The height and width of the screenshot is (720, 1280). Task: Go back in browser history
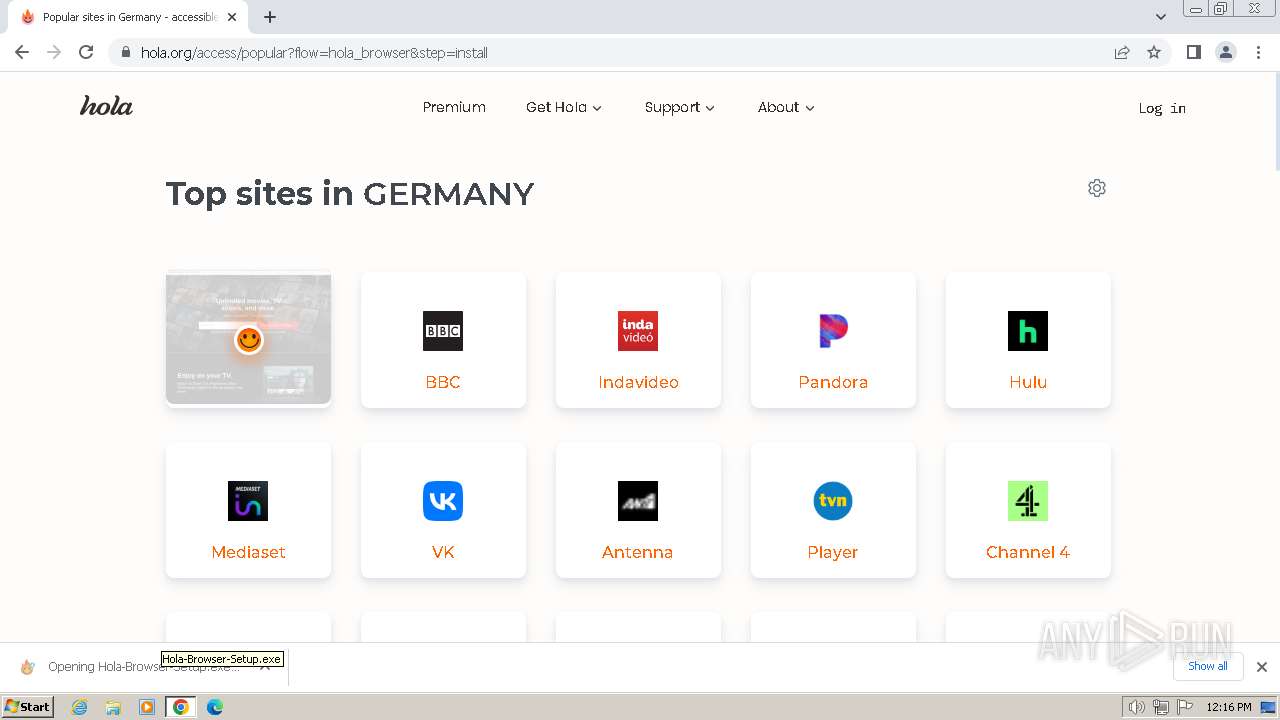[22, 52]
